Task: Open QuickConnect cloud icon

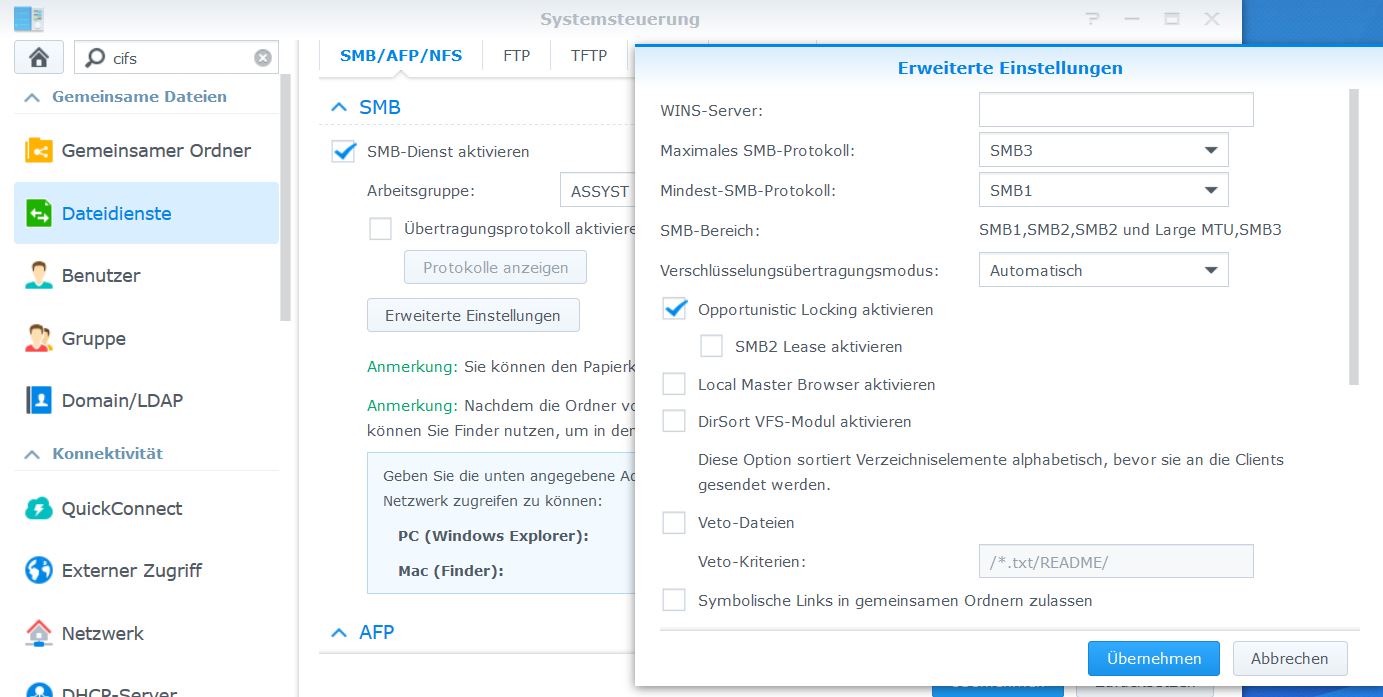Action: [39, 509]
